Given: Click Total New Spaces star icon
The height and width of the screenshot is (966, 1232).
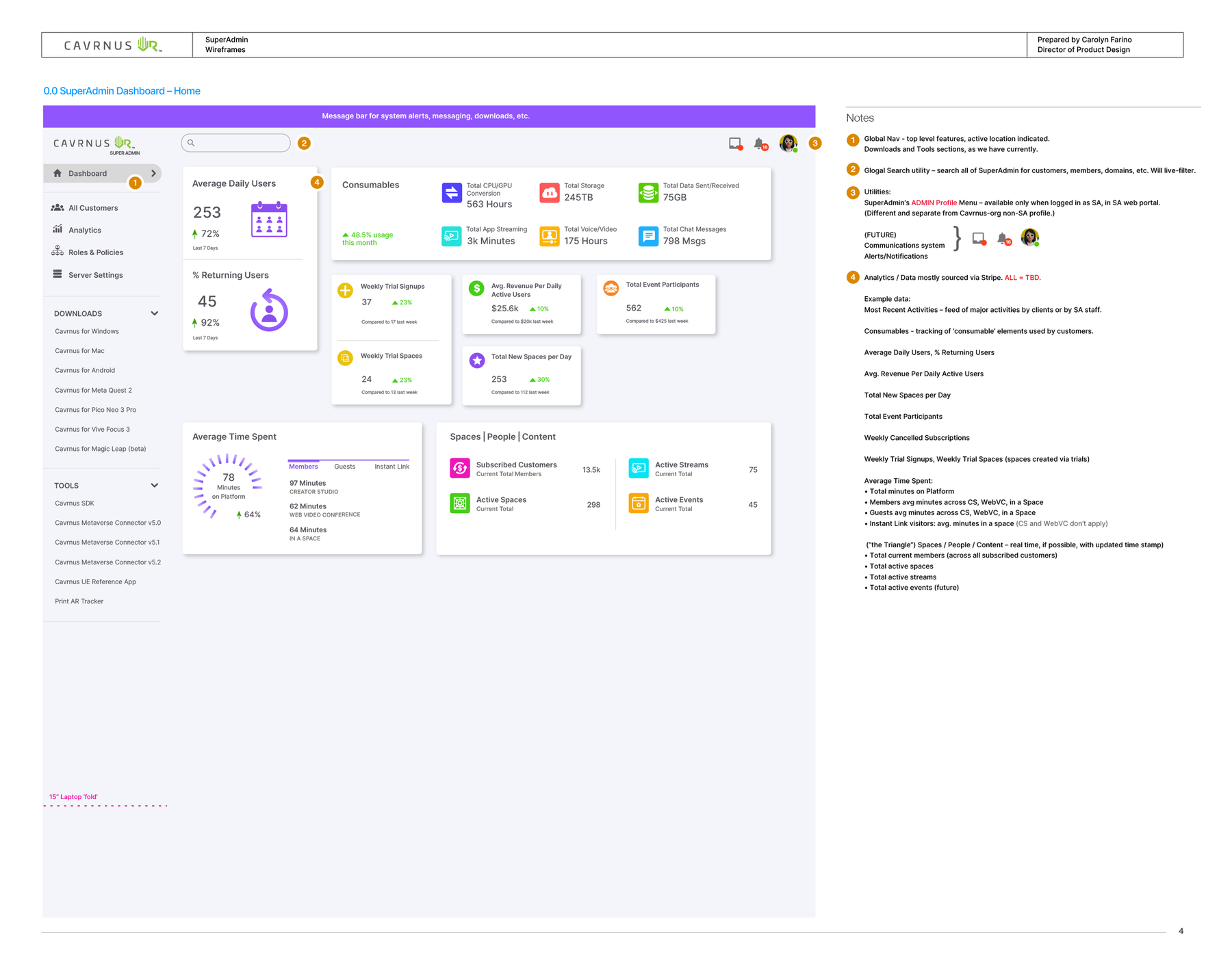Looking at the screenshot, I should pyautogui.click(x=477, y=360).
